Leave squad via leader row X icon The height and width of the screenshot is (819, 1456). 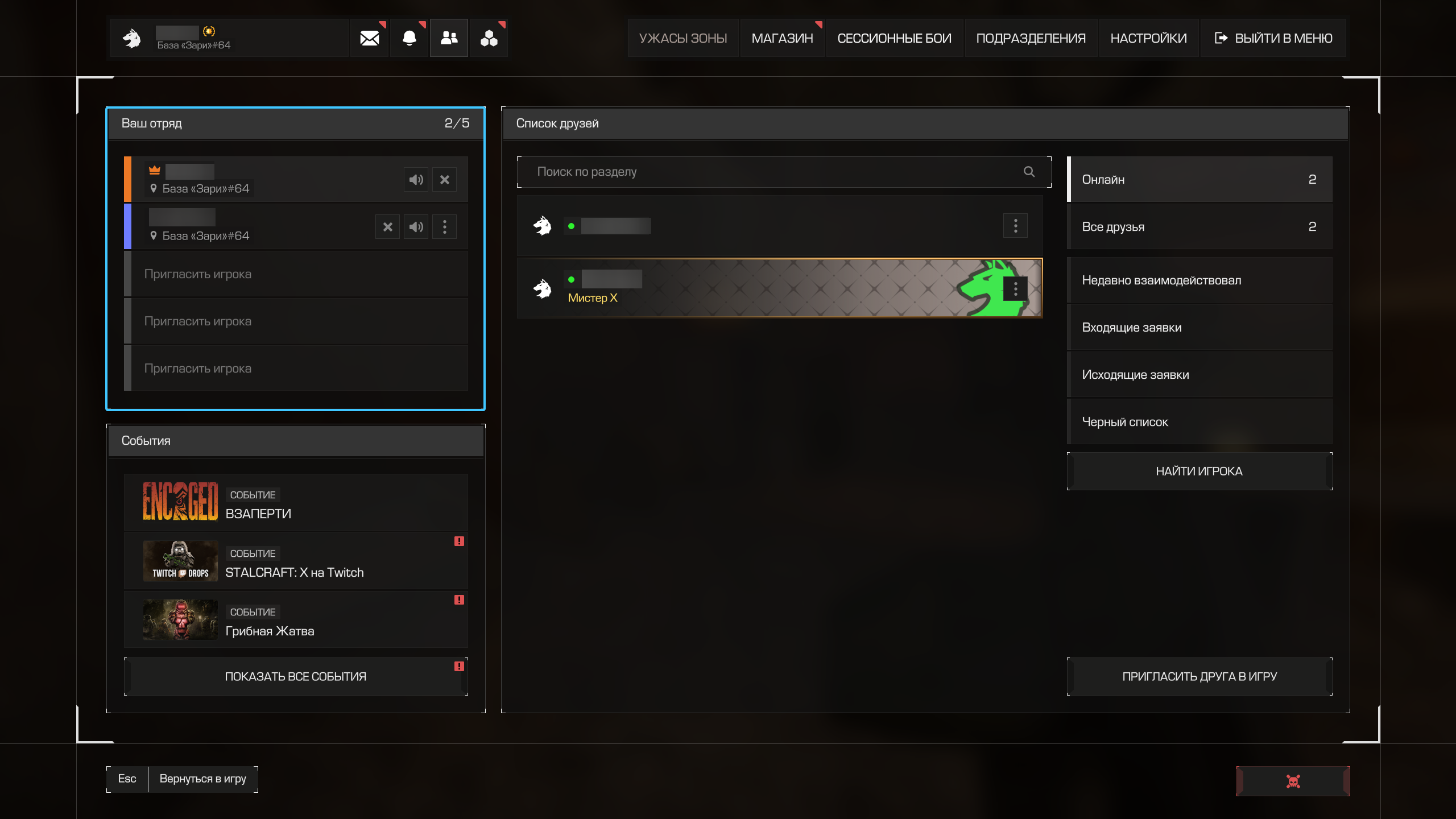(444, 180)
